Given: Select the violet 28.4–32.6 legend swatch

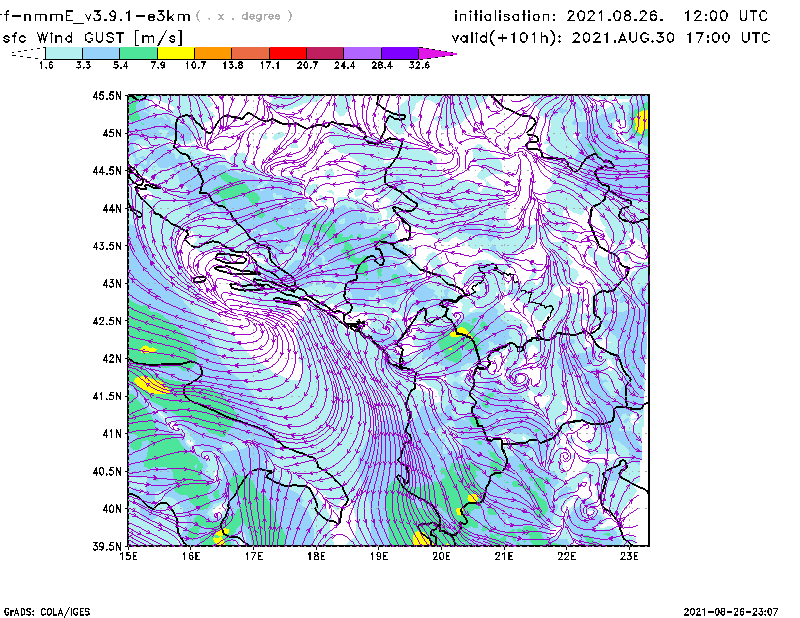Looking at the screenshot, I should [x=400, y=53].
